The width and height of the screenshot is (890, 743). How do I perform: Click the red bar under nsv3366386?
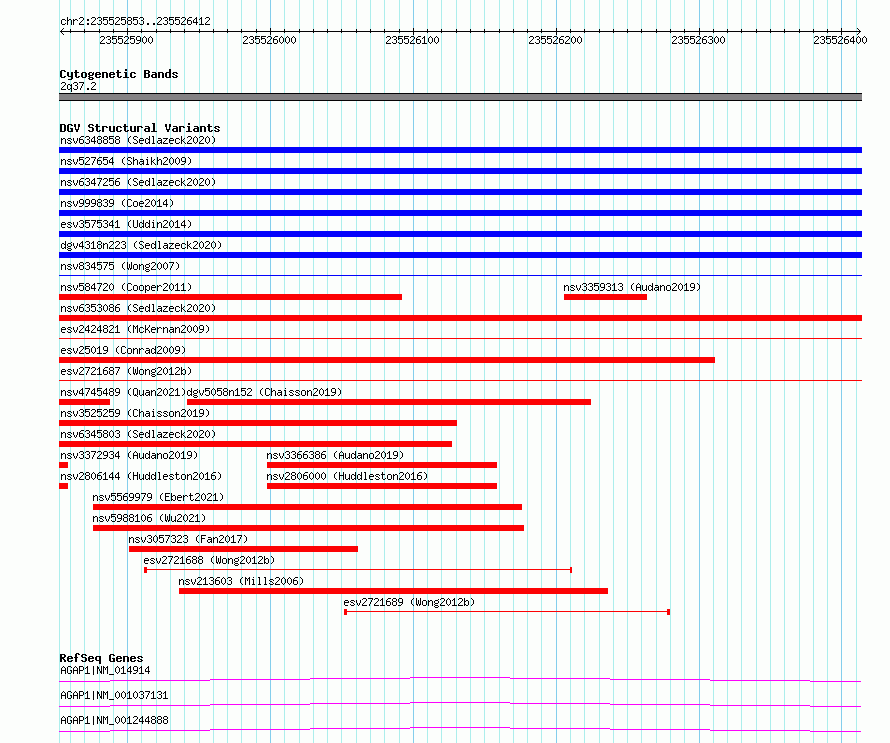coord(382,465)
